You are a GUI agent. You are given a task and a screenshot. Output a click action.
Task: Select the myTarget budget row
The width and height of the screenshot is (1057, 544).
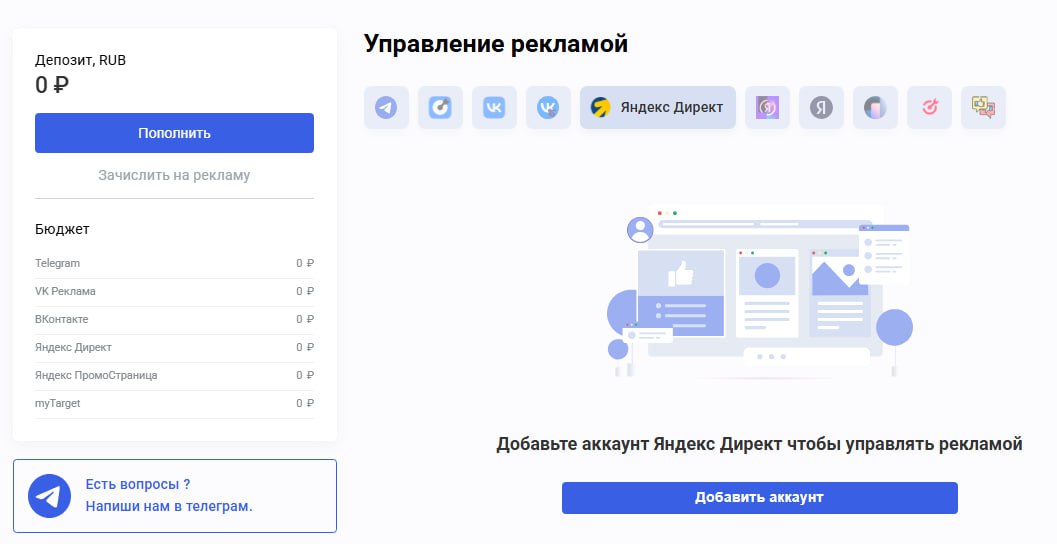click(x=175, y=404)
